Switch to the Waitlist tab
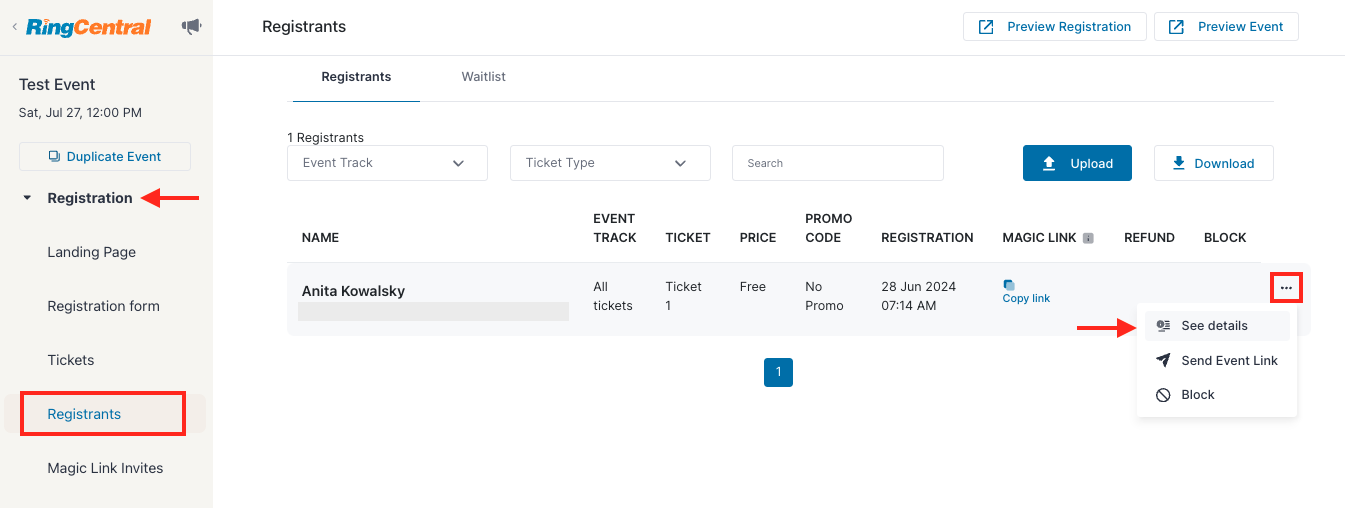The height and width of the screenshot is (508, 1345). [483, 77]
